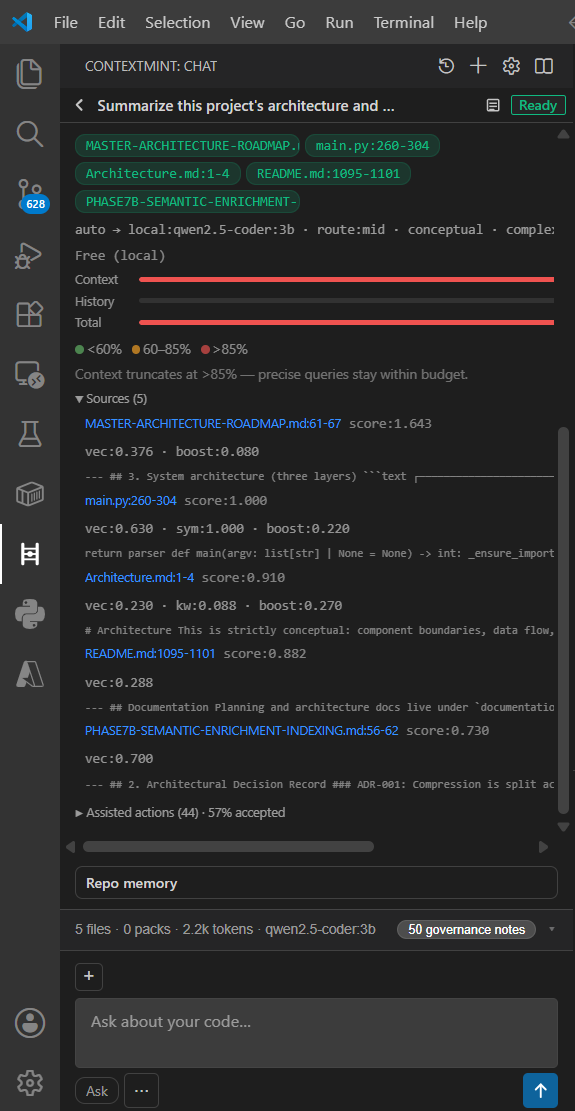Expand the dropdown arrow beside governance notes

point(552,929)
